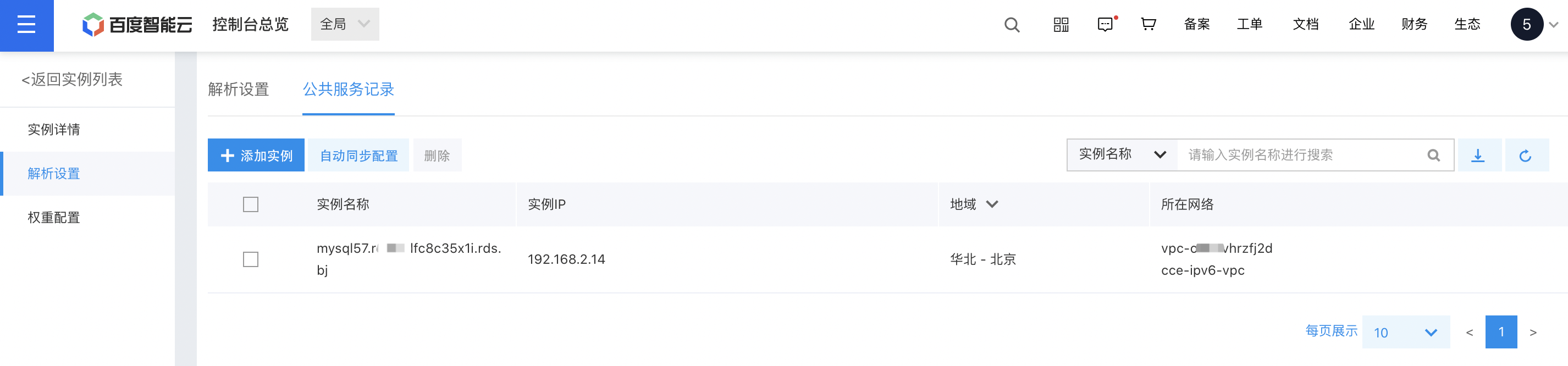
Task: Expand the 地域 column filter
Action: pos(992,204)
